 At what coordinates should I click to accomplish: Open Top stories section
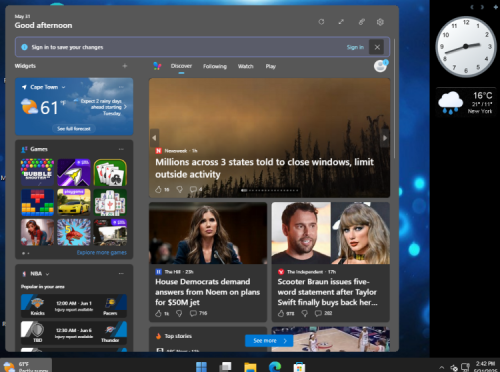[x=178, y=336]
